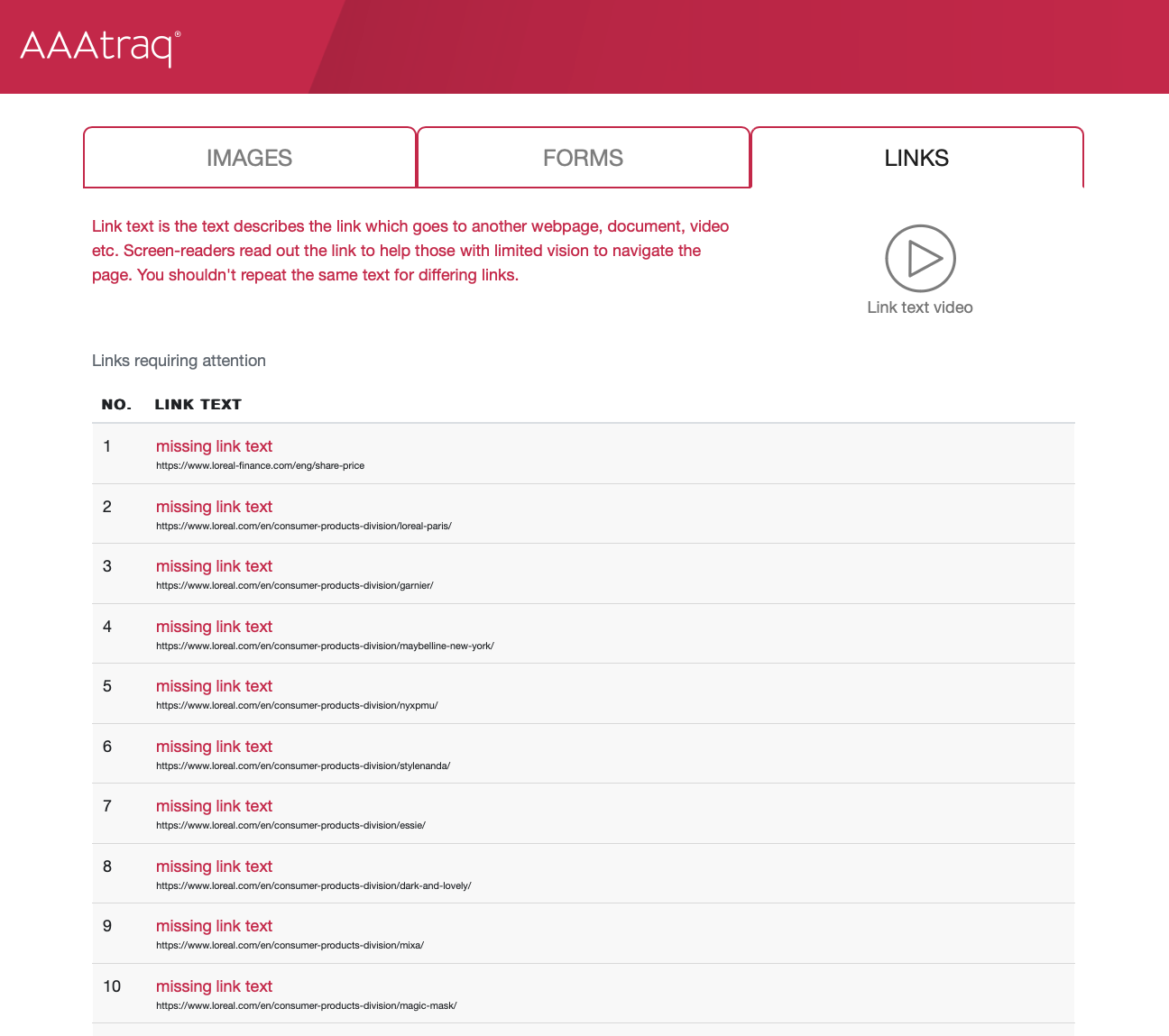Click the consumer-products-division/loreal-paris URL
Image resolution: width=1169 pixels, height=1036 pixels.
pyautogui.click(x=304, y=526)
